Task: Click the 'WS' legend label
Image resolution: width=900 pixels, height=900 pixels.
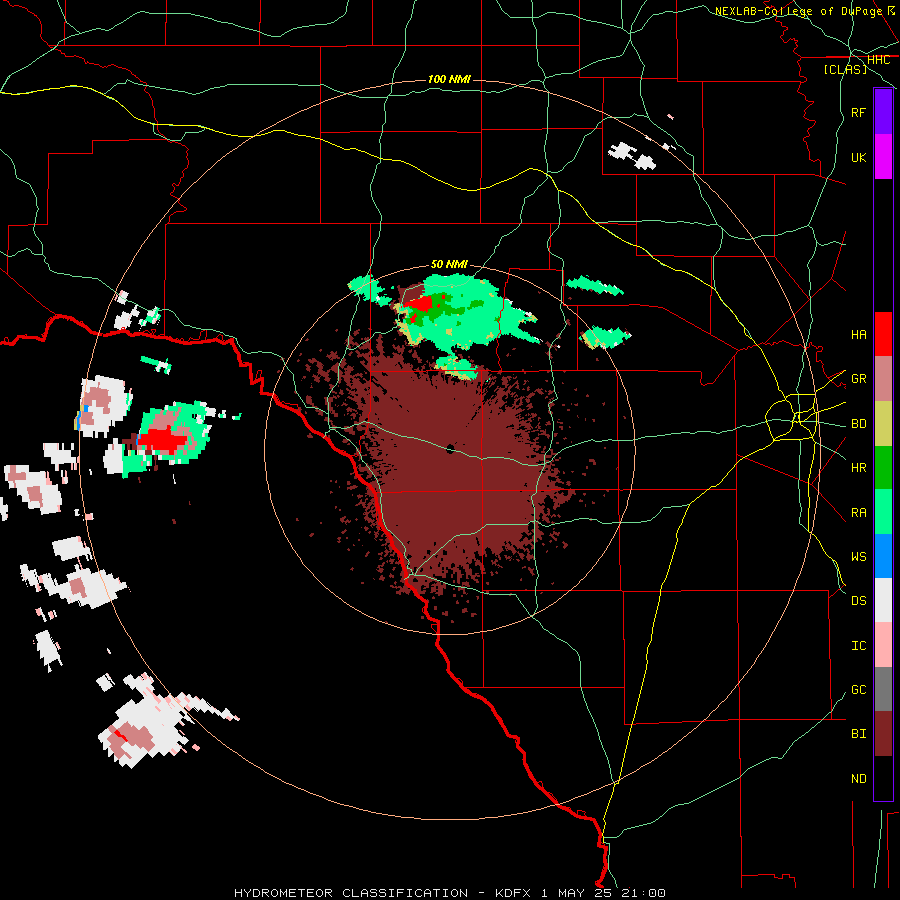Action: tap(859, 557)
